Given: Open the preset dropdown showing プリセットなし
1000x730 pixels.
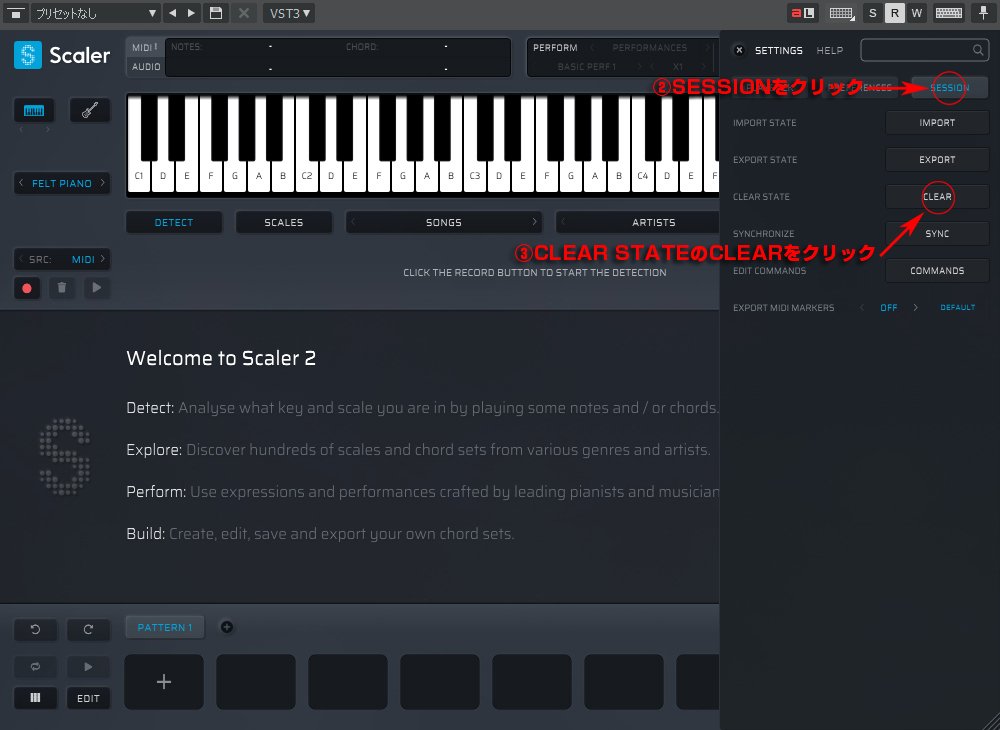Looking at the screenshot, I should (96, 13).
